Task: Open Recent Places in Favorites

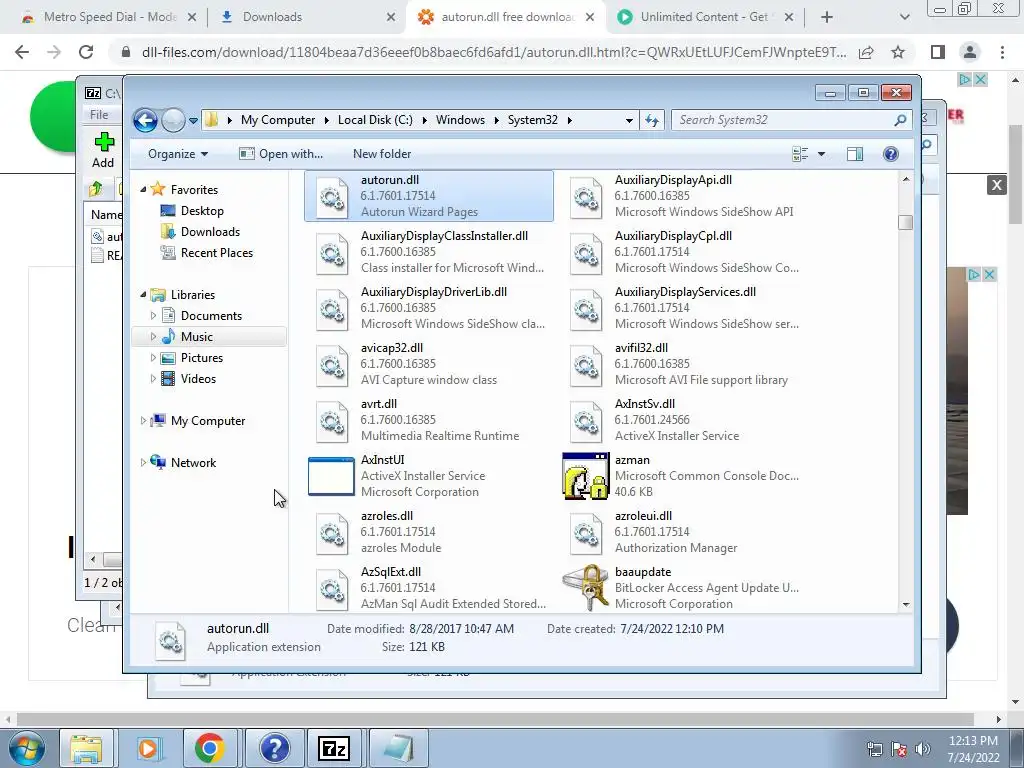Action: pyautogui.click(x=217, y=253)
